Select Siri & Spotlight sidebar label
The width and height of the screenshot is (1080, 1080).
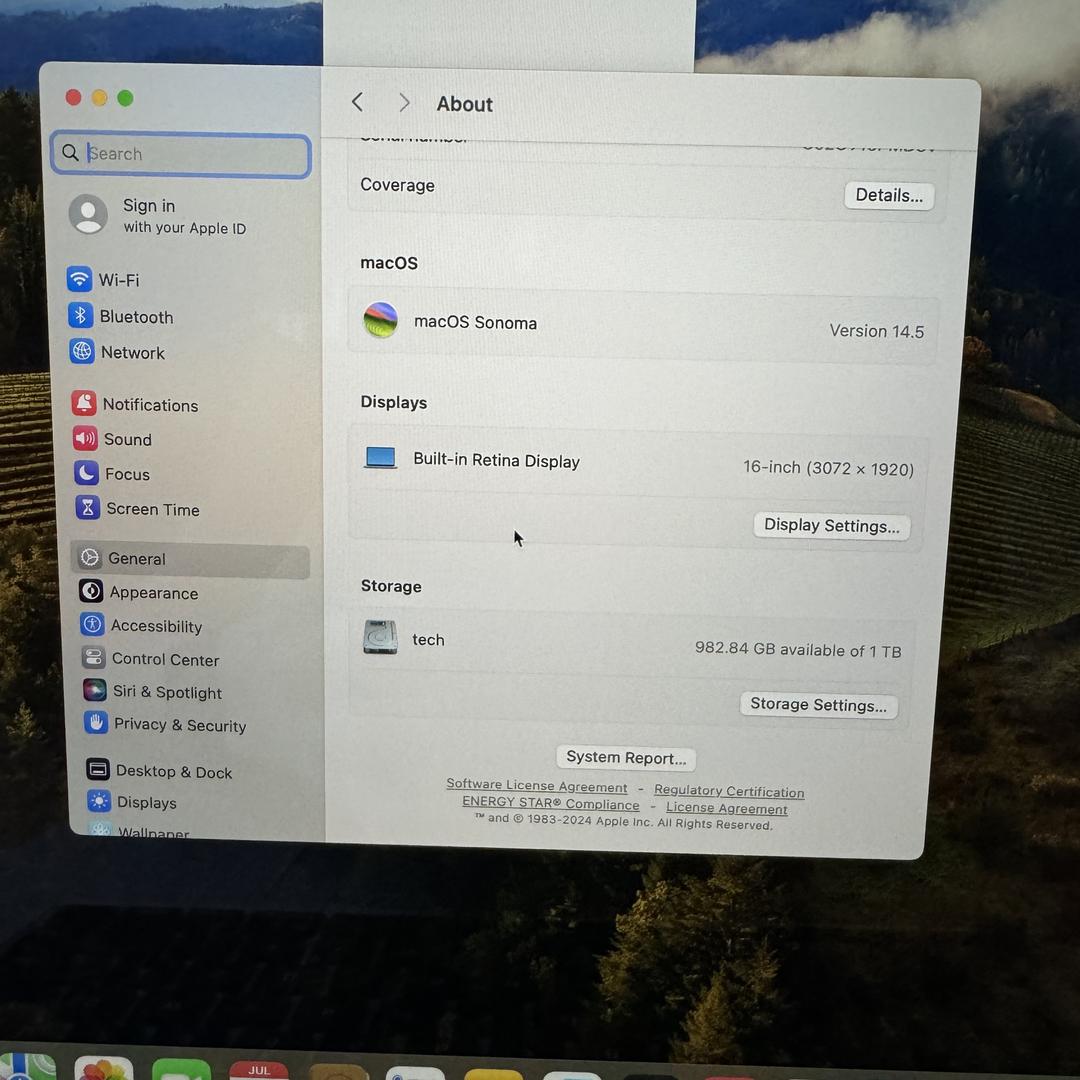tap(167, 692)
